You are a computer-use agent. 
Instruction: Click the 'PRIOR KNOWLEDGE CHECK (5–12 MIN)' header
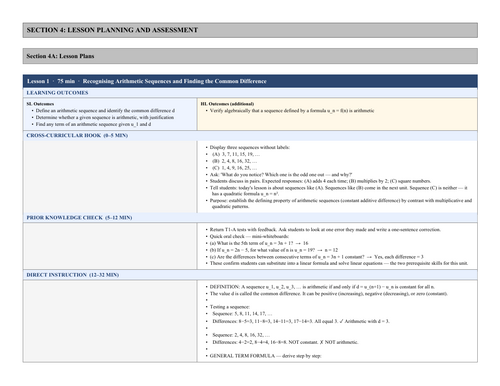[250, 218]
